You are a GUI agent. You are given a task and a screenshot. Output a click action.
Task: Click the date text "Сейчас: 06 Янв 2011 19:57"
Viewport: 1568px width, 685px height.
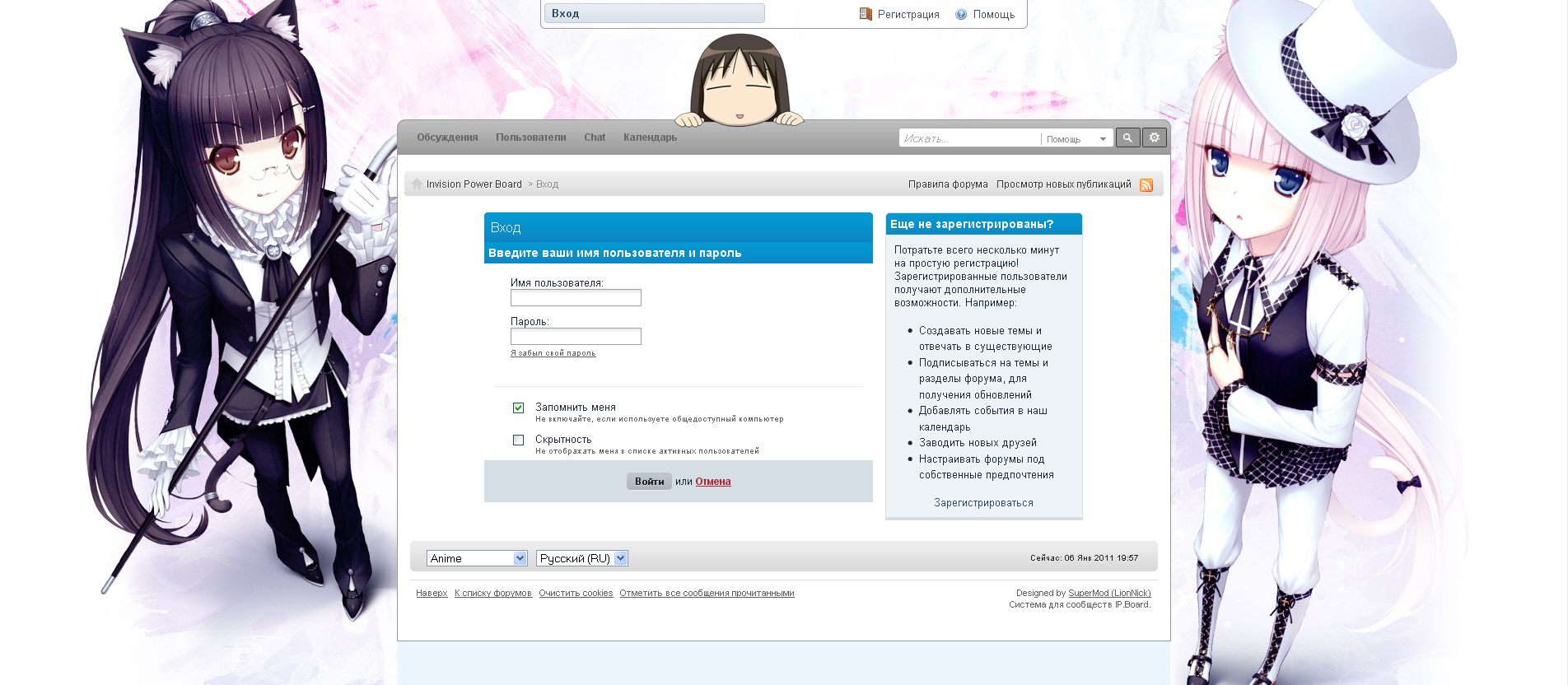tap(1084, 558)
